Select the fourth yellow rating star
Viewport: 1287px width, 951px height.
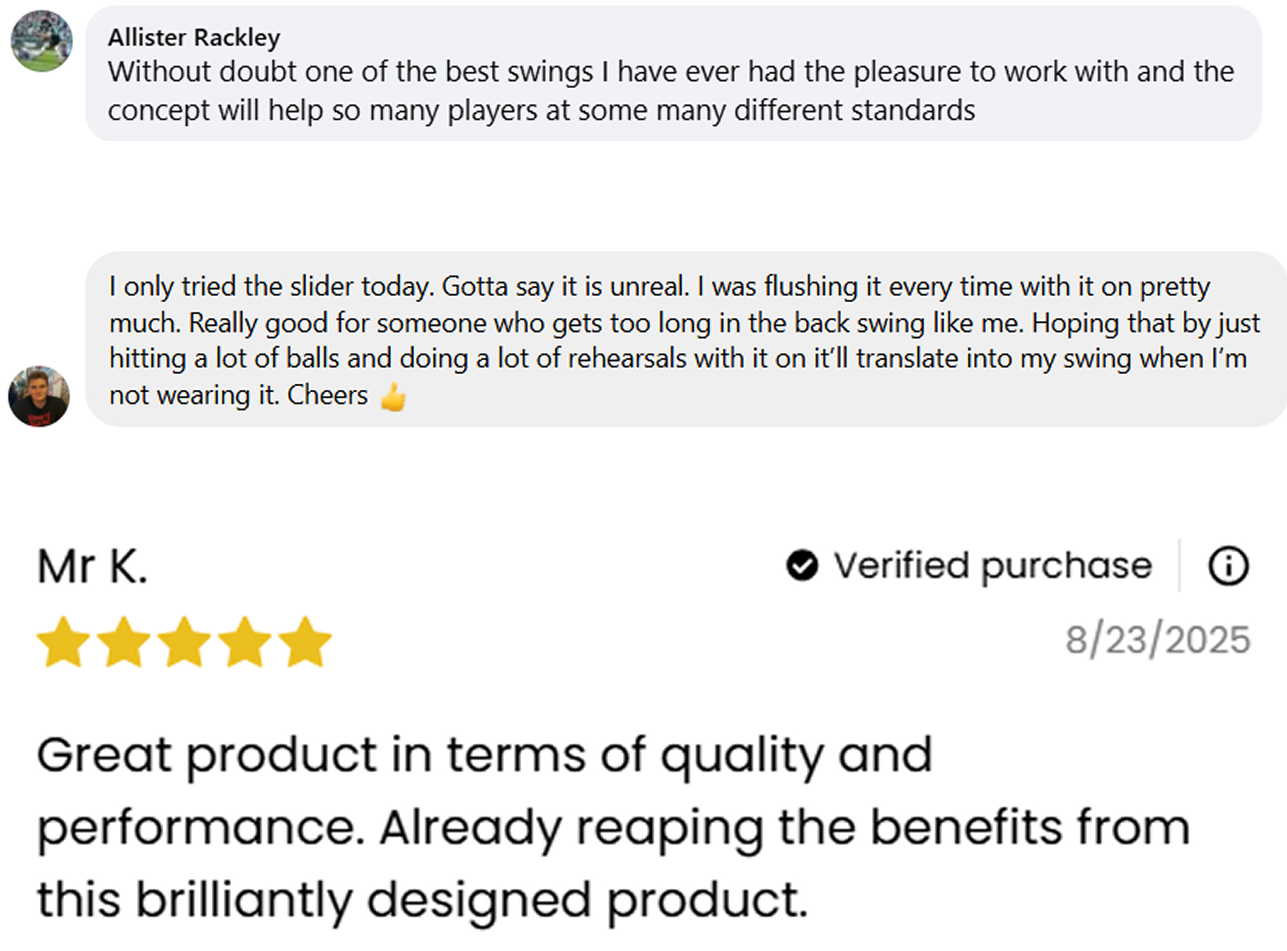click(x=245, y=642)
